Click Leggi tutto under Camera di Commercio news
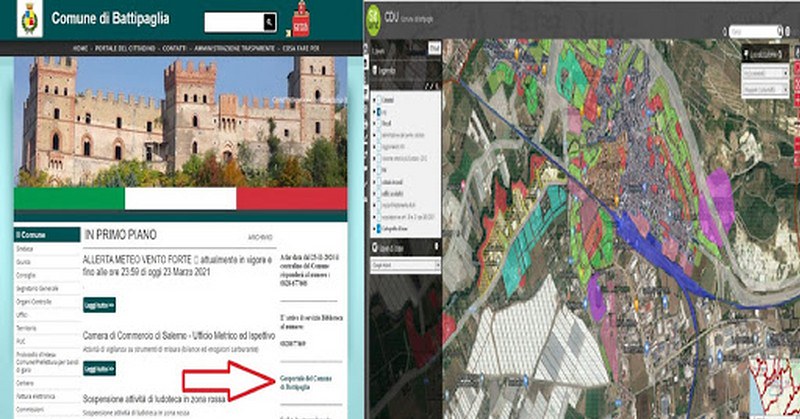The image size is (800, 419). (99, 368)
